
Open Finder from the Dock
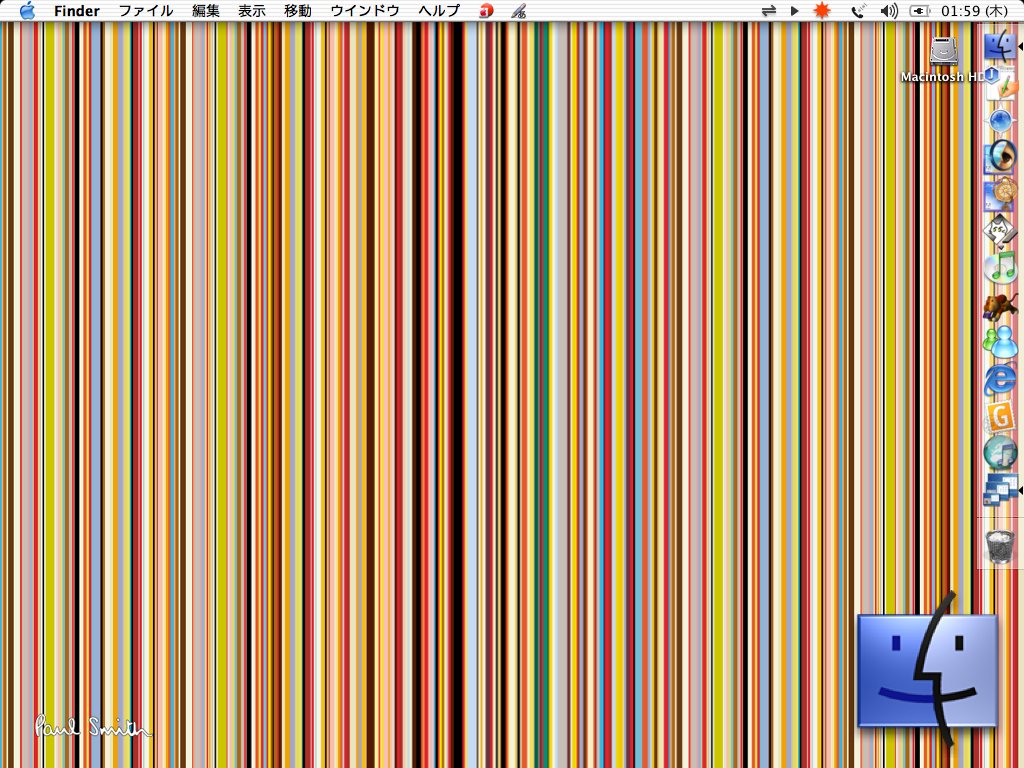click(x=999, y=44)
